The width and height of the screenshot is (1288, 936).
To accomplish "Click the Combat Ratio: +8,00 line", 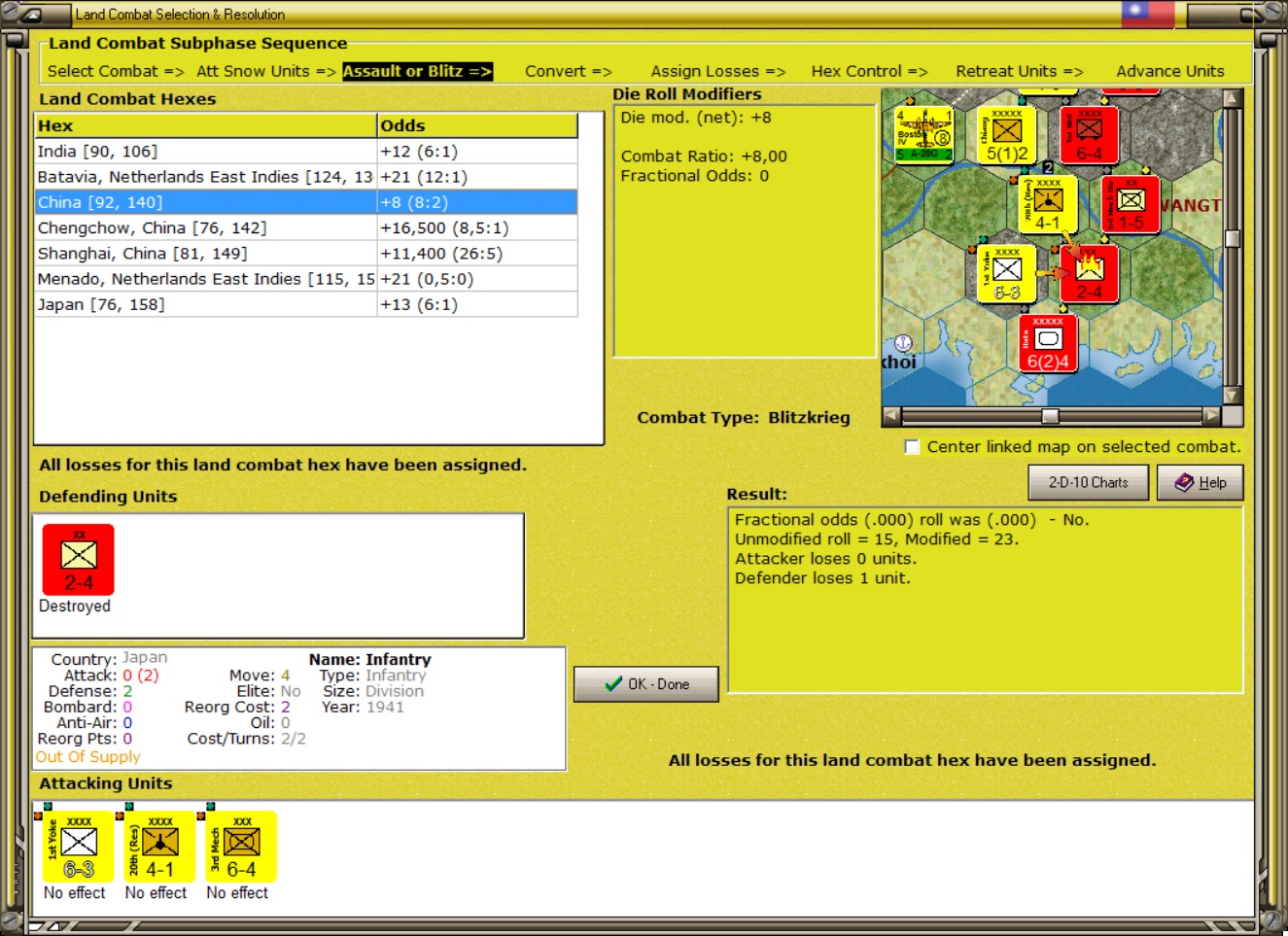I will click(704, 156).
